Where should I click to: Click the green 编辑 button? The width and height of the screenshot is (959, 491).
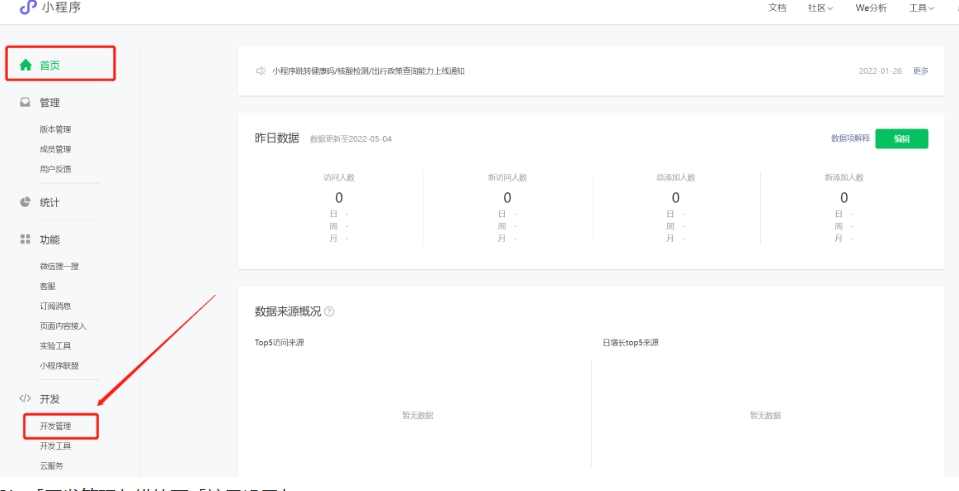[901, 139]
